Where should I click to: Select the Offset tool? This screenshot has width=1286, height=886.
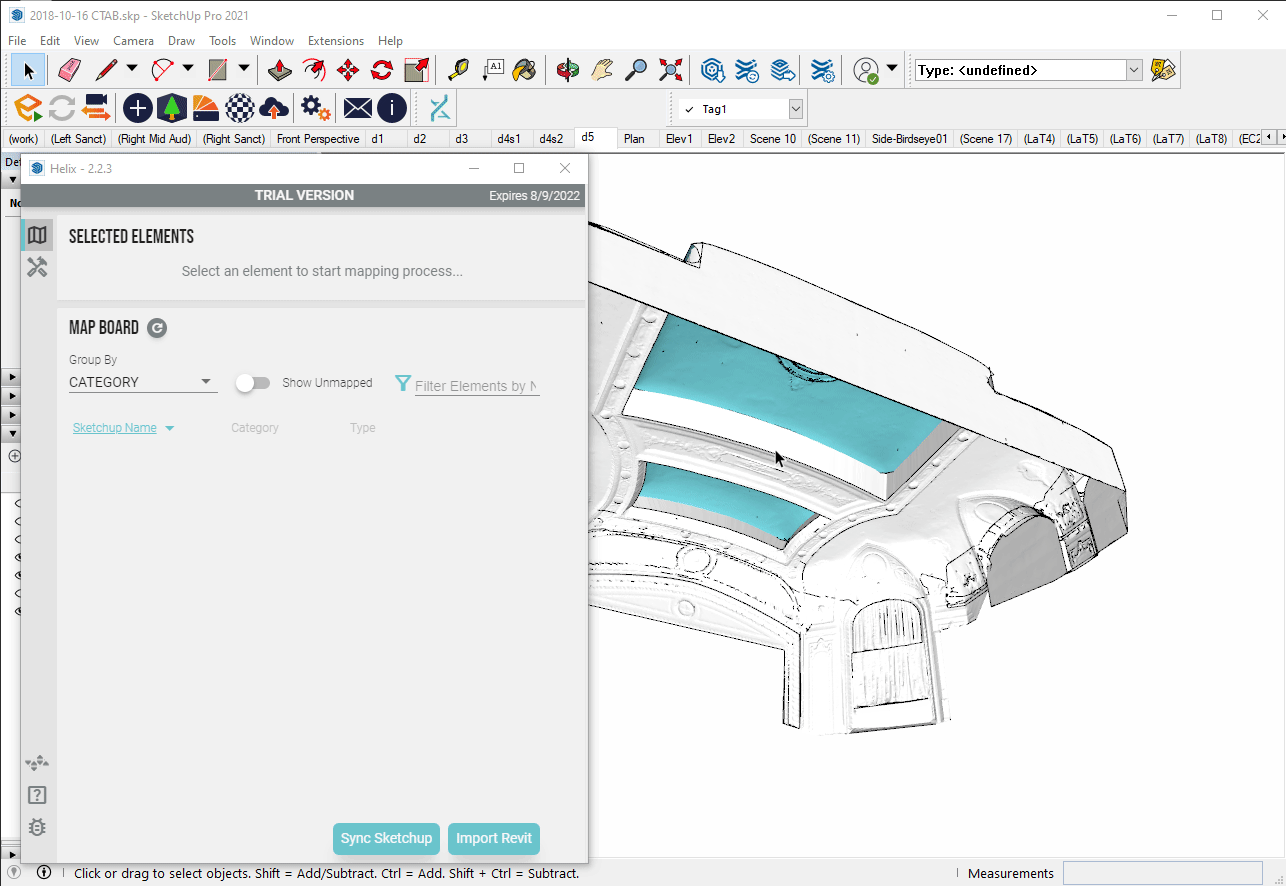(314, 70)
